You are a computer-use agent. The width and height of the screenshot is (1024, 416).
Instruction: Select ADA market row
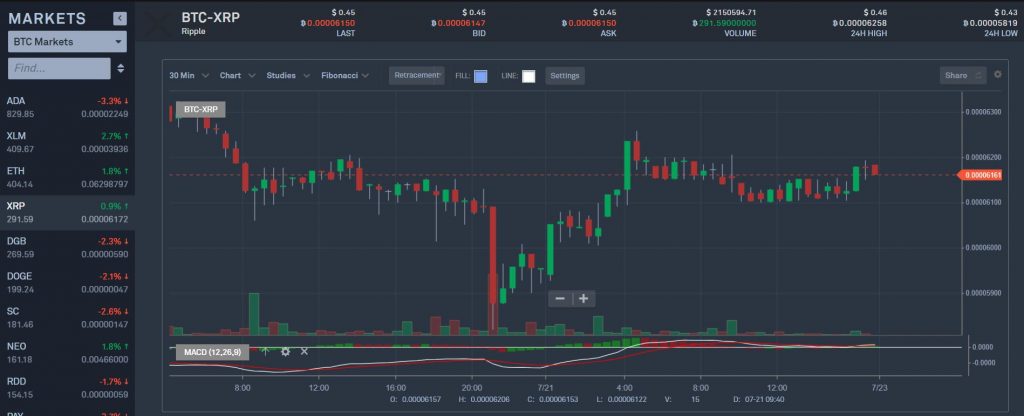67,108
